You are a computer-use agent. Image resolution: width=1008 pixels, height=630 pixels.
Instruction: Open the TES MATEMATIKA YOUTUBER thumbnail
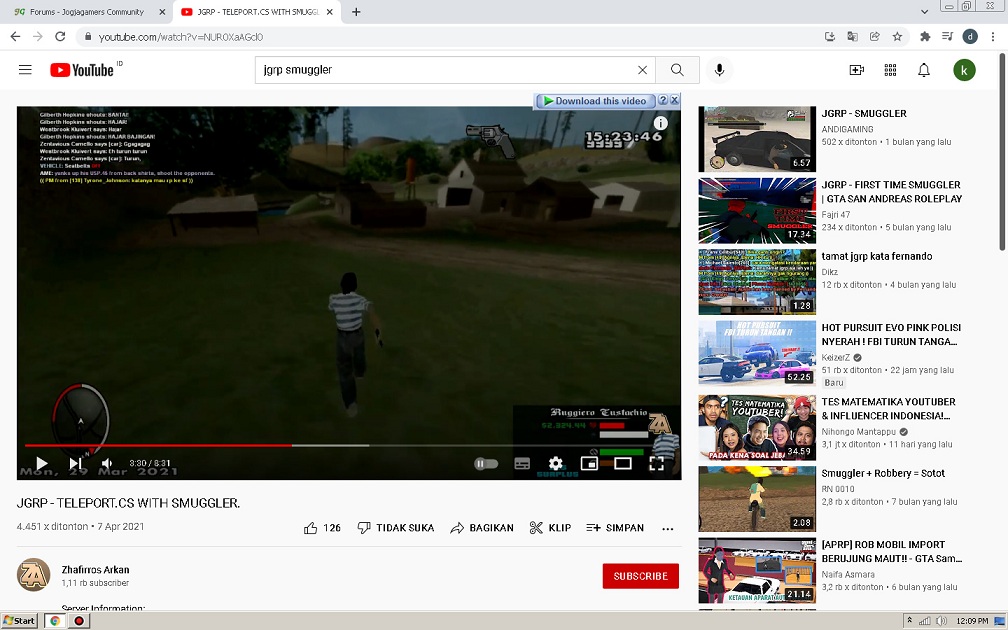click(757, 428)
